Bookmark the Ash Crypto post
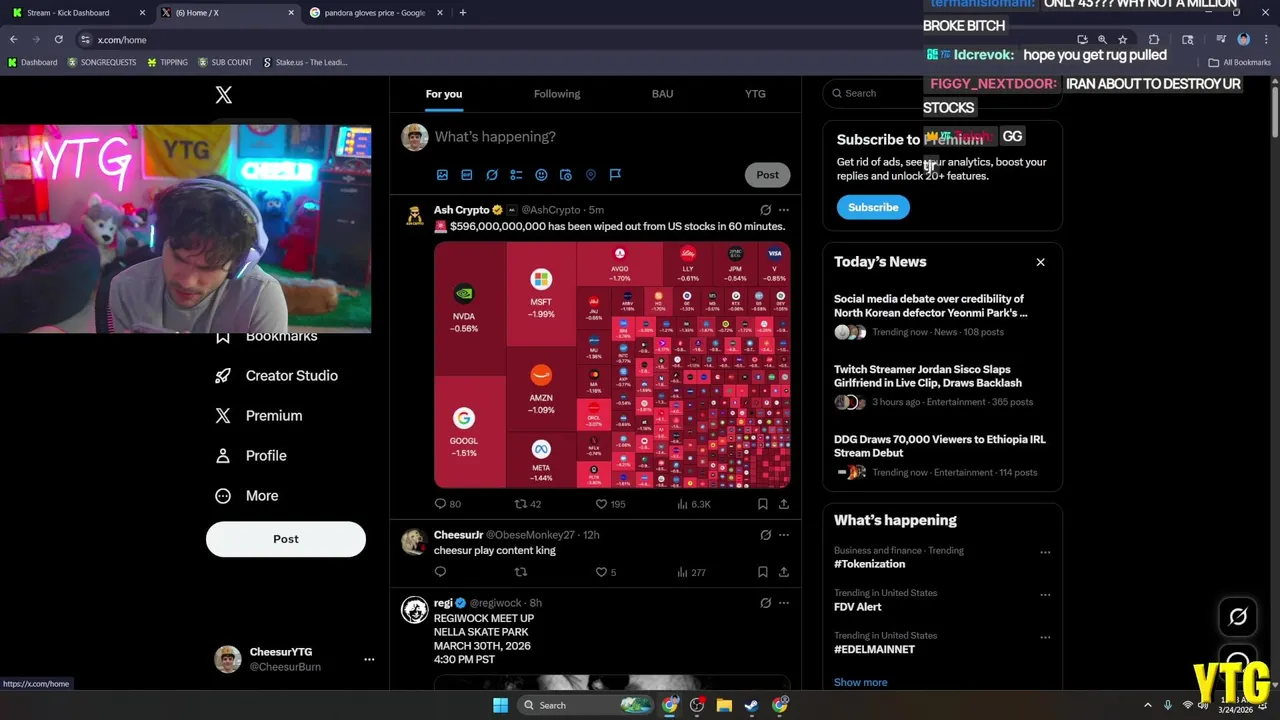1280x720 pixels. click(x=763, y=504)
